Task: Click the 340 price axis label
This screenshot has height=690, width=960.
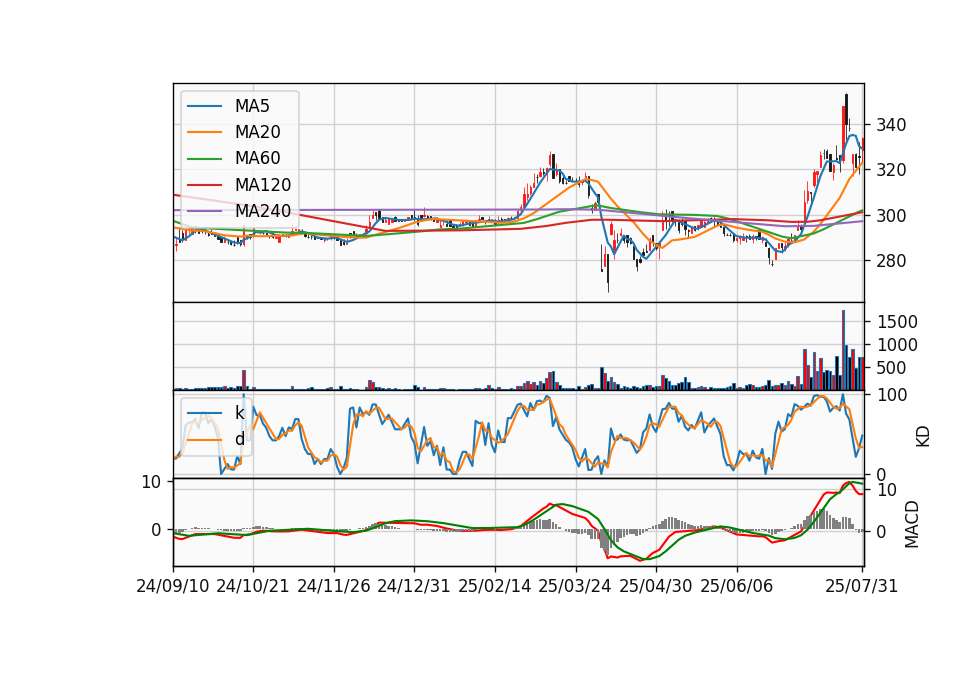Action: (x=891, y=126)
